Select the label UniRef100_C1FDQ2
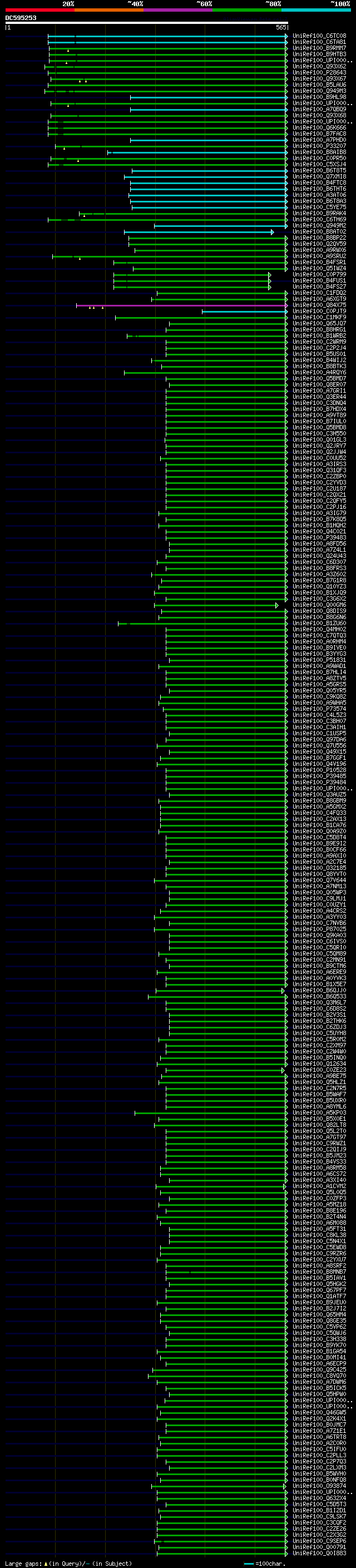 click(319, 293)
